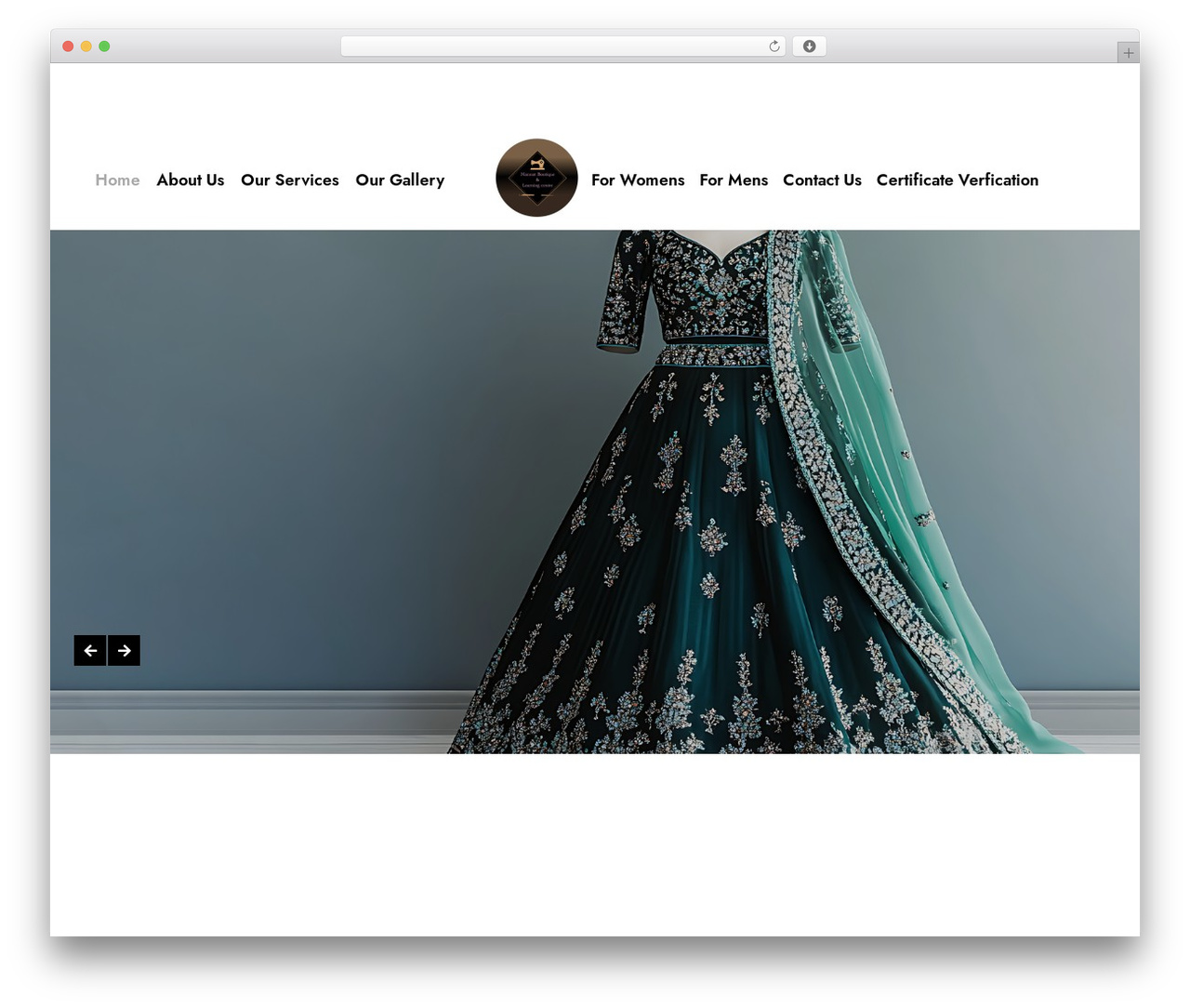
Task: Click the lehenga slider image
Action: point(595,491)
